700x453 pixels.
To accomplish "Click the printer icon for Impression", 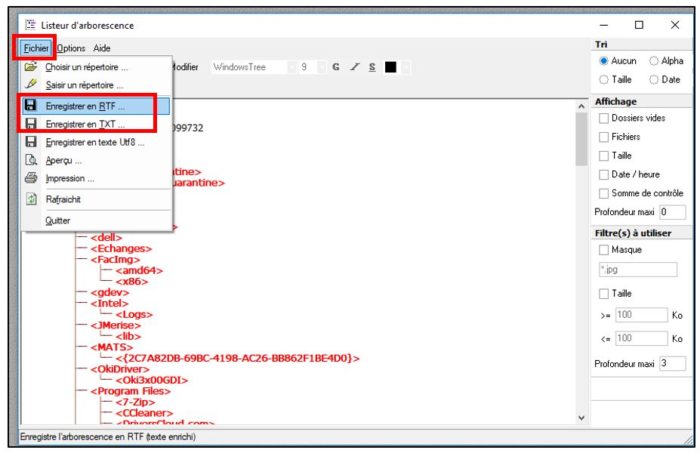I will pyautogui.click(x=30, y=179).
